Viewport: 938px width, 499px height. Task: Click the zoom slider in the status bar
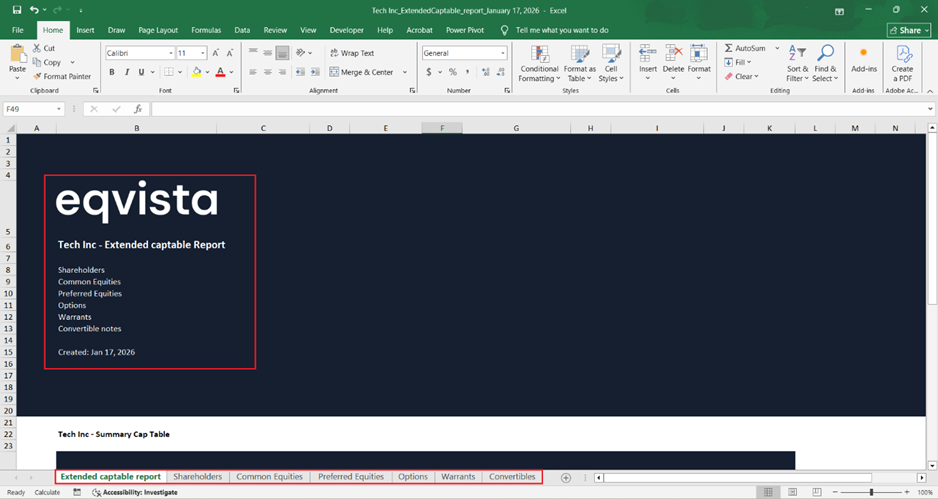(871, 492)
